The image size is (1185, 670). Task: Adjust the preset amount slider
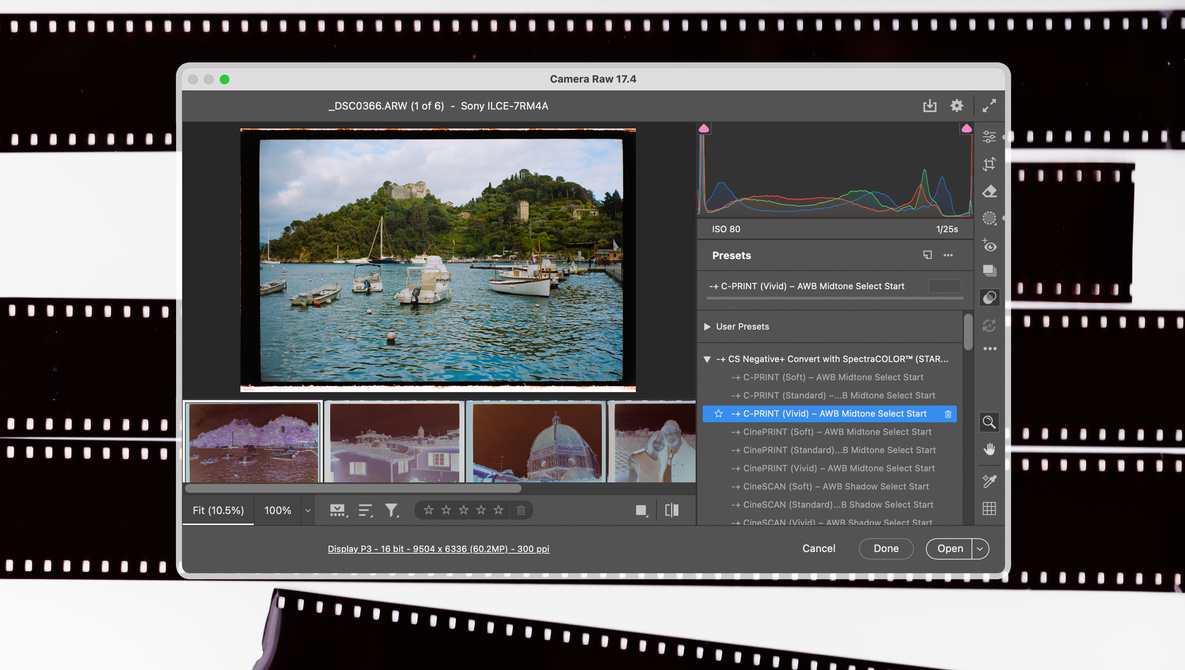click(x=836, y=298)
